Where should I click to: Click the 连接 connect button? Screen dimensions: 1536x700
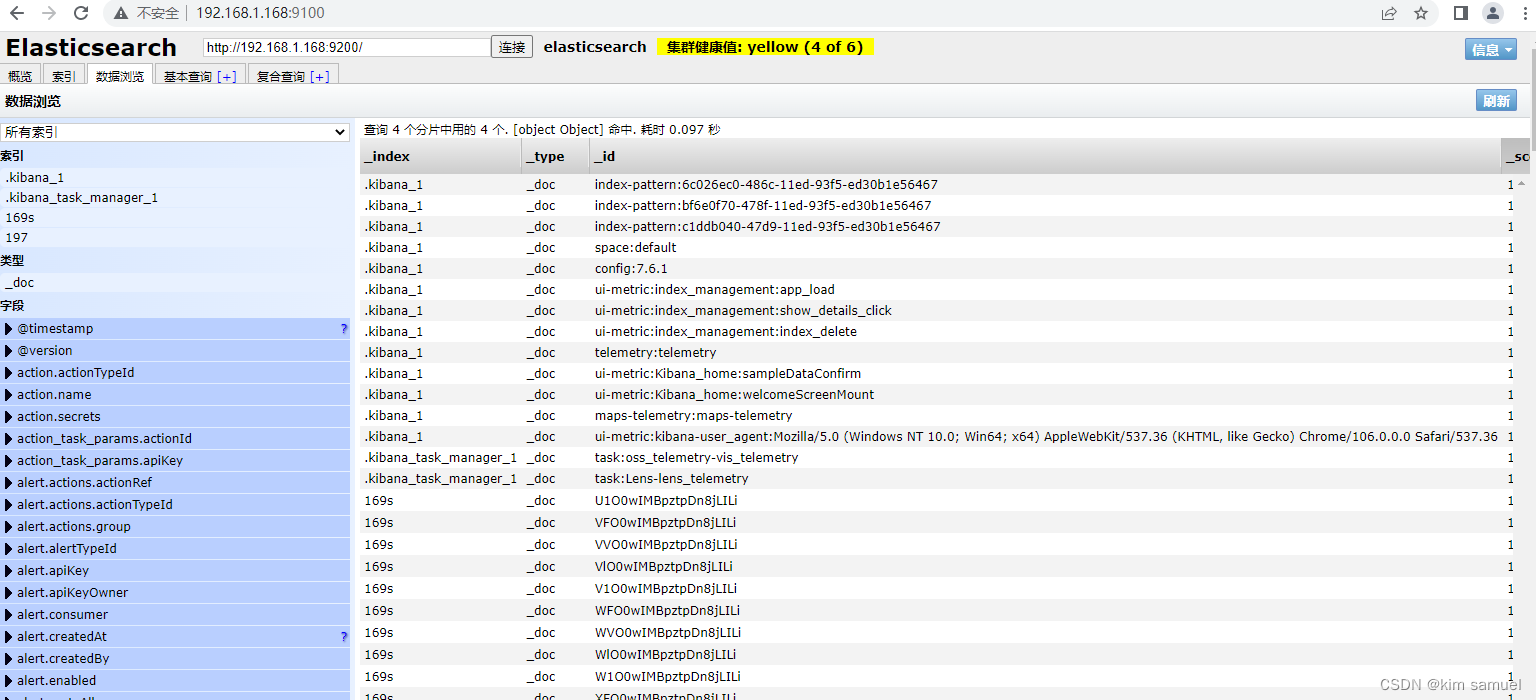pos(512,47)
